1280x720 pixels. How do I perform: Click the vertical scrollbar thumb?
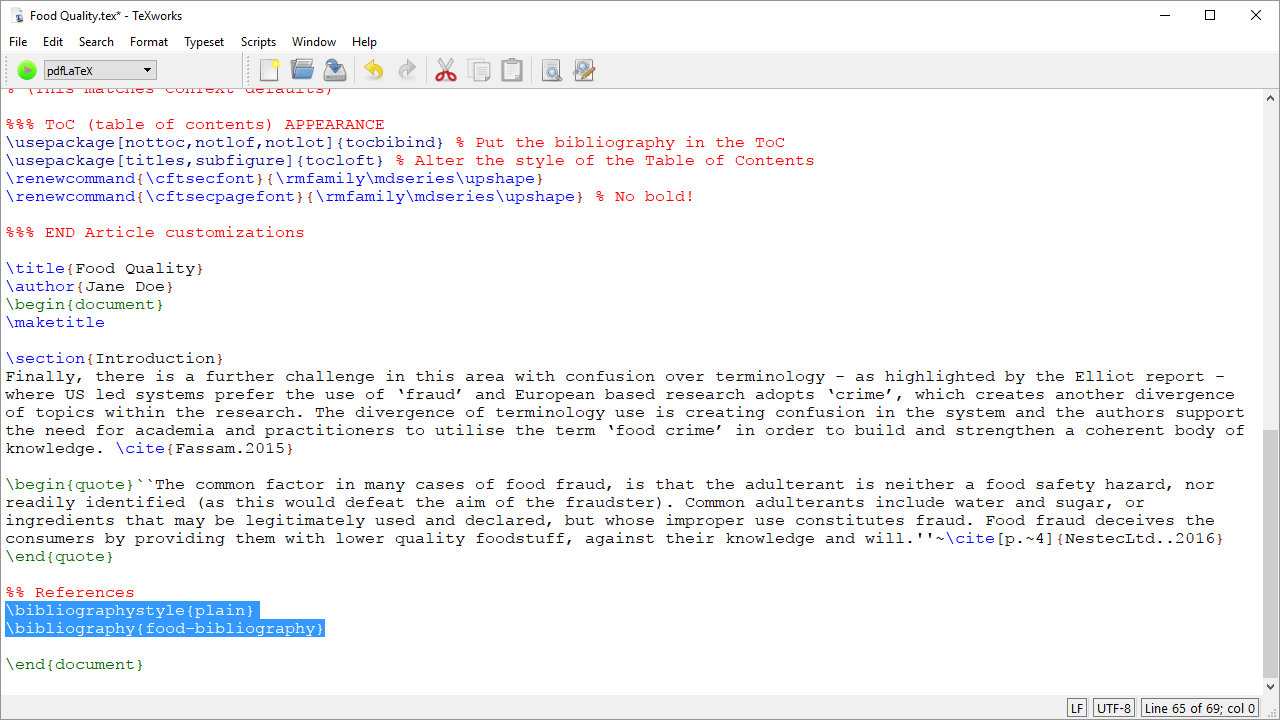click(x=1271, y=553)
